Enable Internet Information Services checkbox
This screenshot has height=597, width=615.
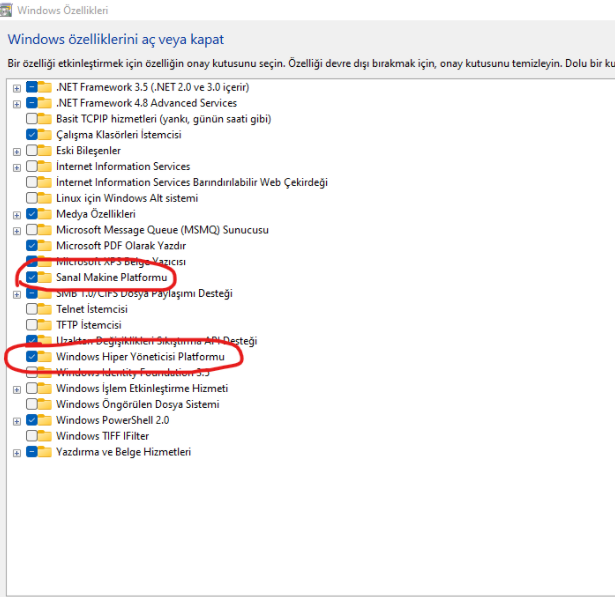[x=32, y=166]
